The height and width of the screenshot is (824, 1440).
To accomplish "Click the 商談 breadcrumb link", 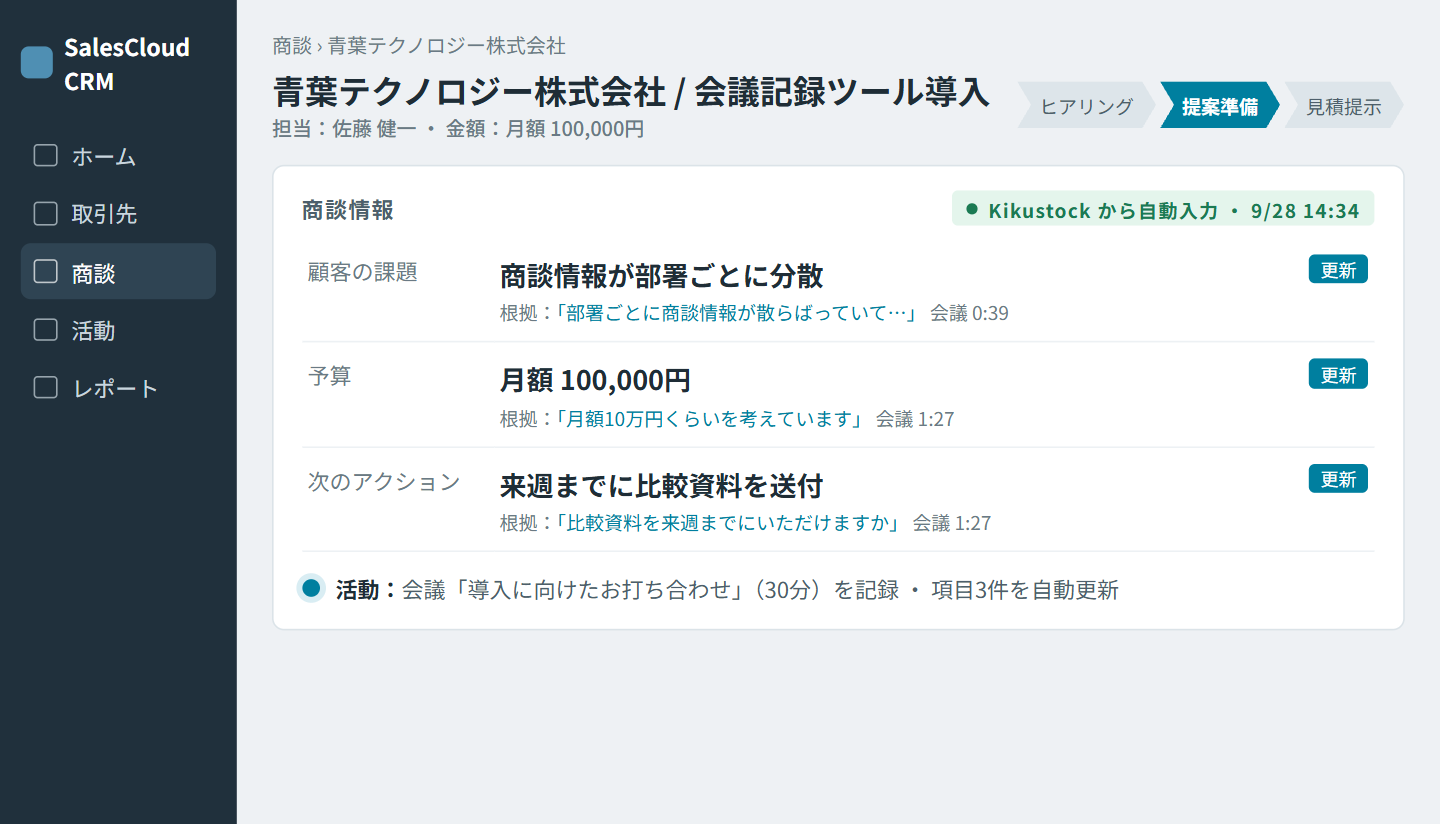I will (292, 46).
